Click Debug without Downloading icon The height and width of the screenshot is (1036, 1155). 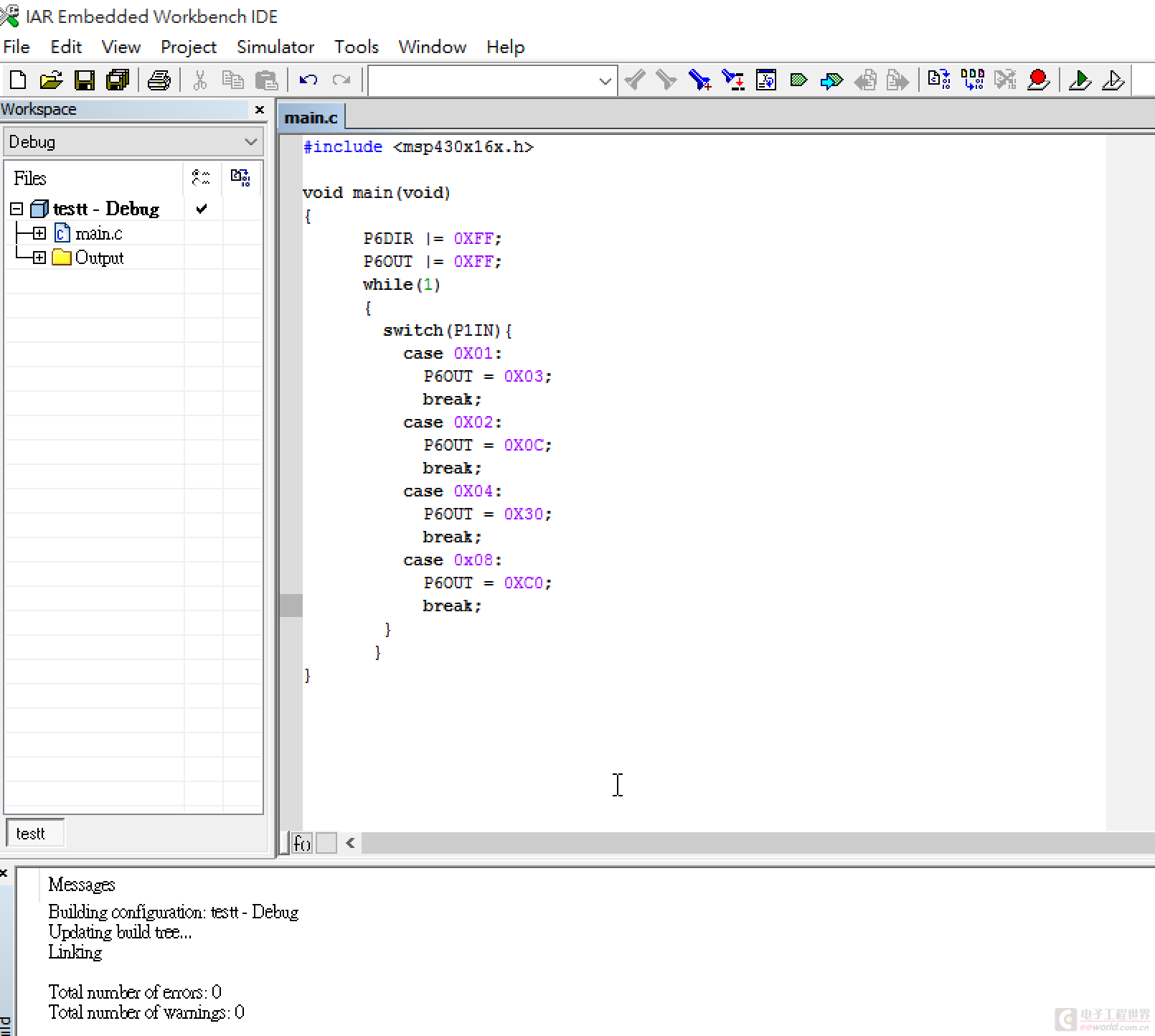[x=1113, y=80]
